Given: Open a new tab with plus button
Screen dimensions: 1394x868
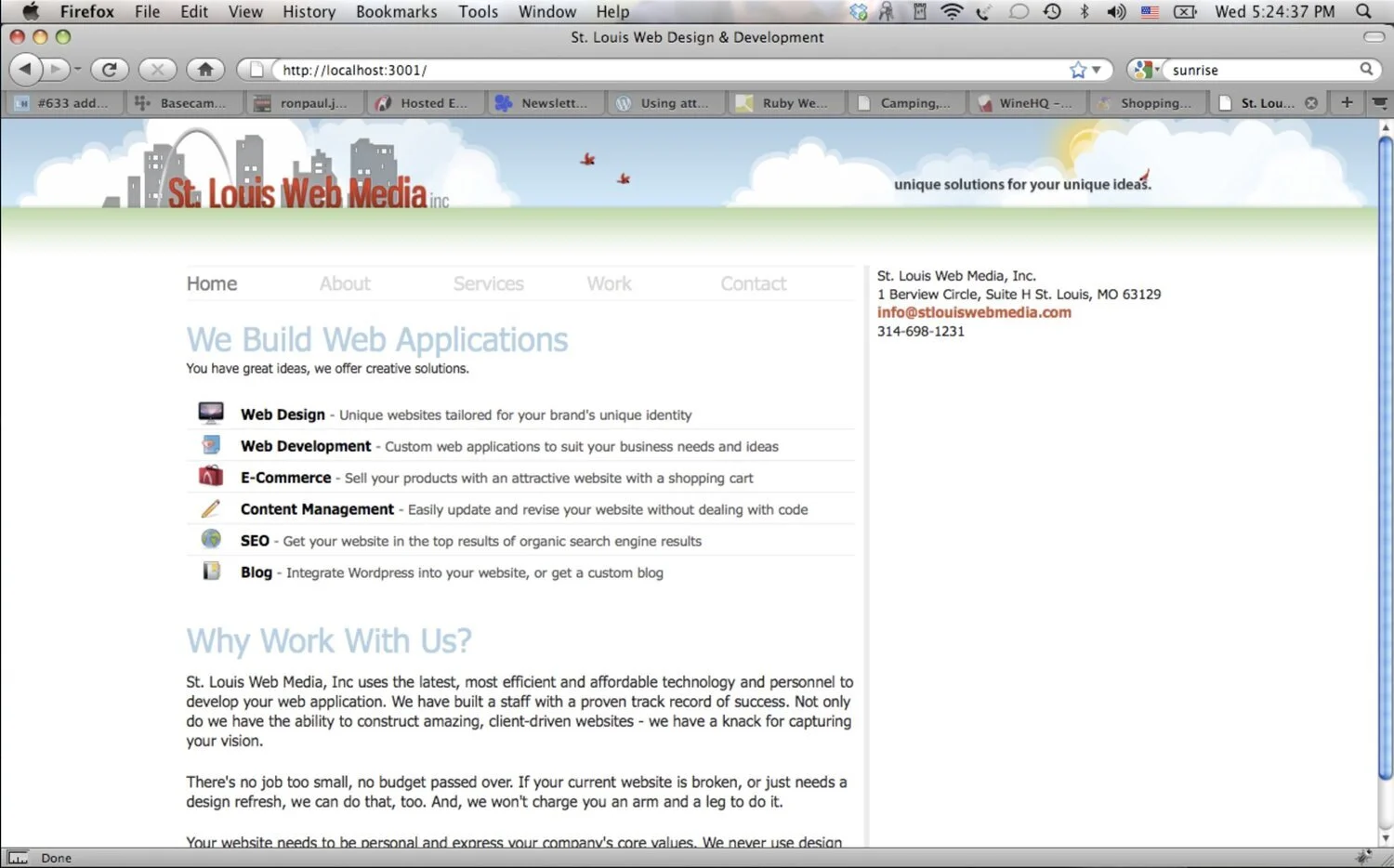Looking at the screenshot, I should coord(1347,102).
